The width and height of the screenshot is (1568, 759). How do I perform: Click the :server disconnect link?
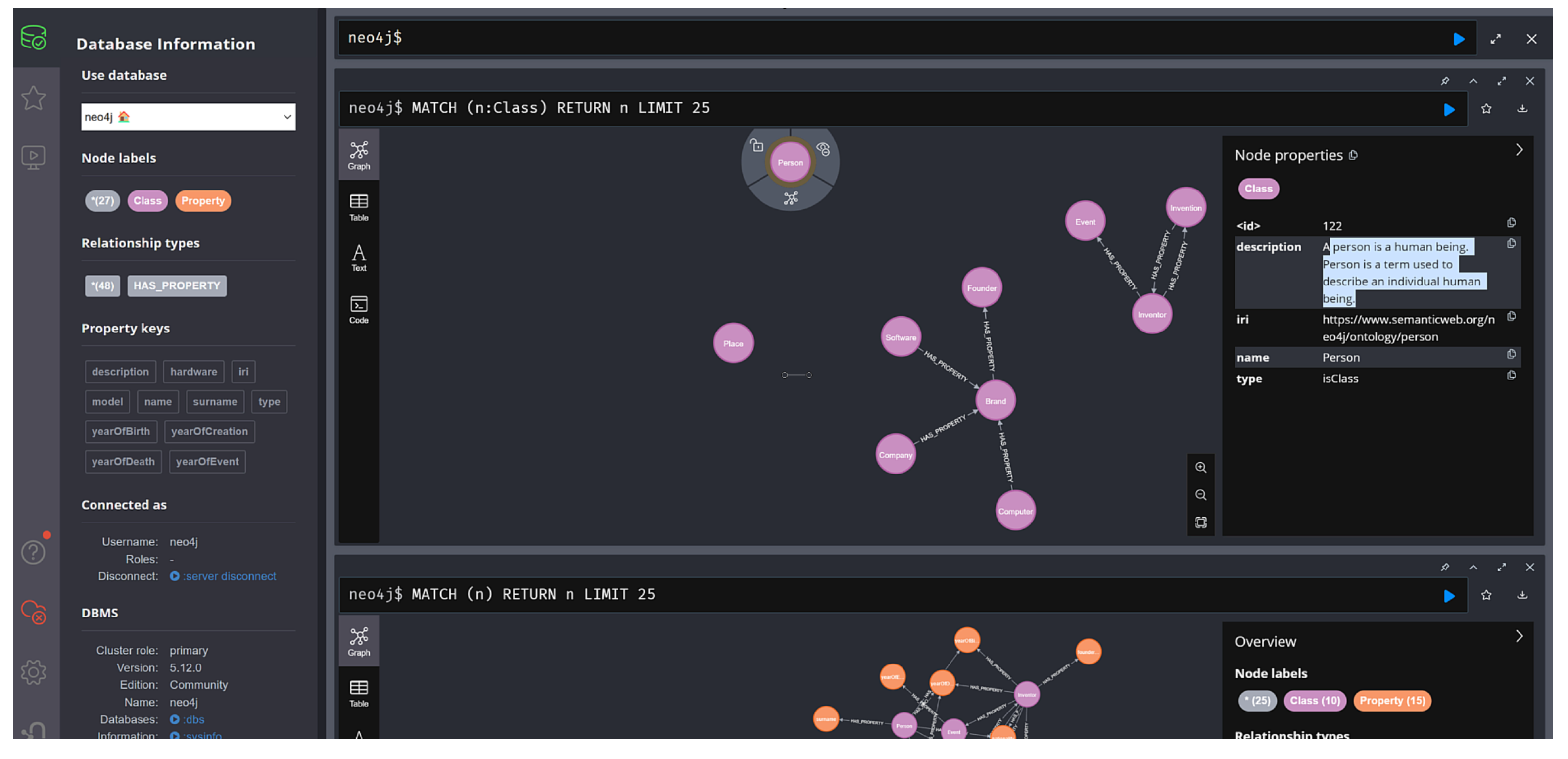pyautogui.click(x=229, y=576)
